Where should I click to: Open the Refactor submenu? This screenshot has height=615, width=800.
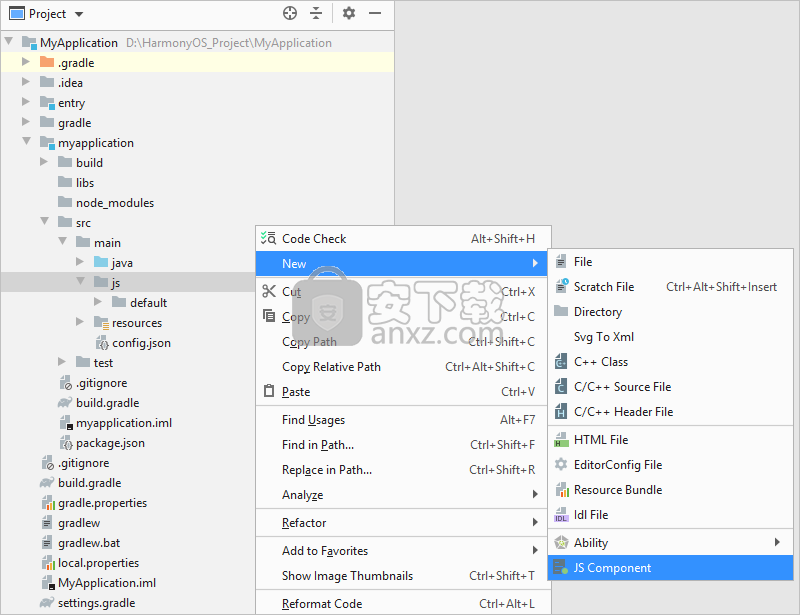[403, 523]
